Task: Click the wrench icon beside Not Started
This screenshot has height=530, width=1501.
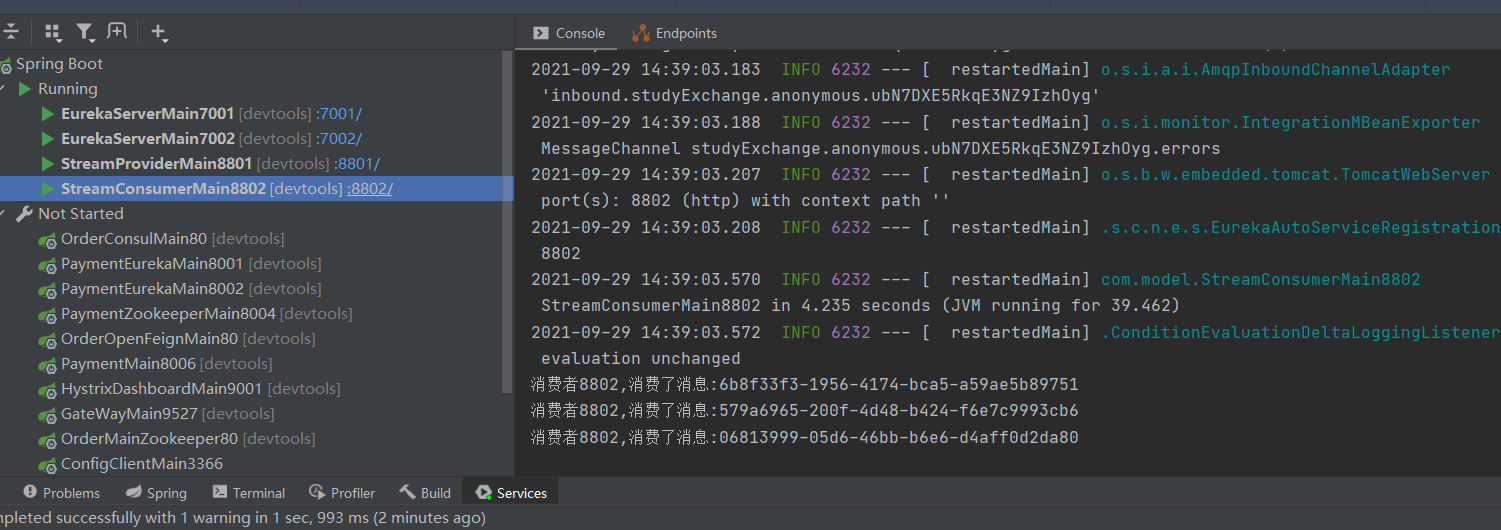Action: (x=25, y=214)
